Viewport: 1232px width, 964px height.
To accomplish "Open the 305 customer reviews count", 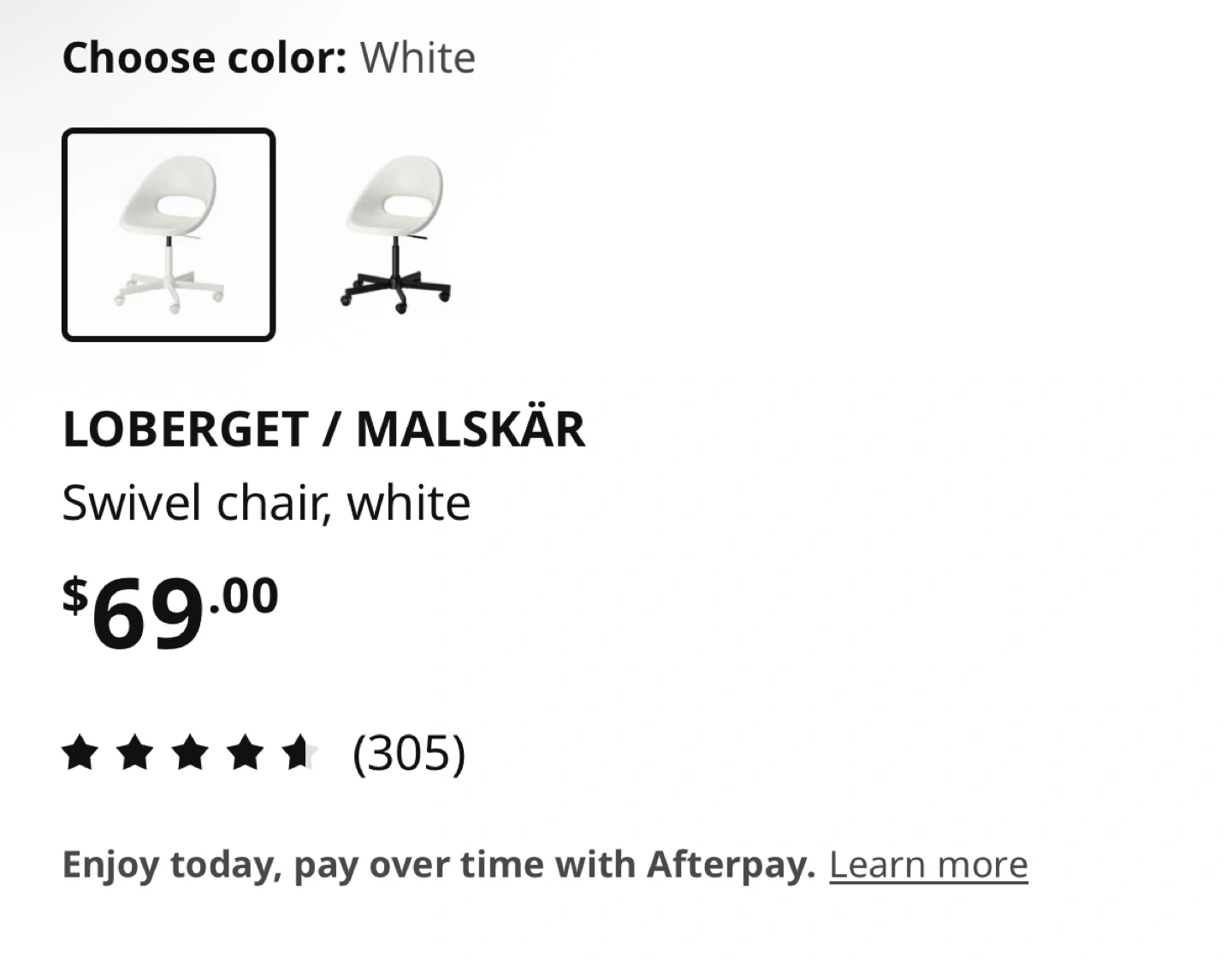I will pyautogui.click(x=409, y=753).
